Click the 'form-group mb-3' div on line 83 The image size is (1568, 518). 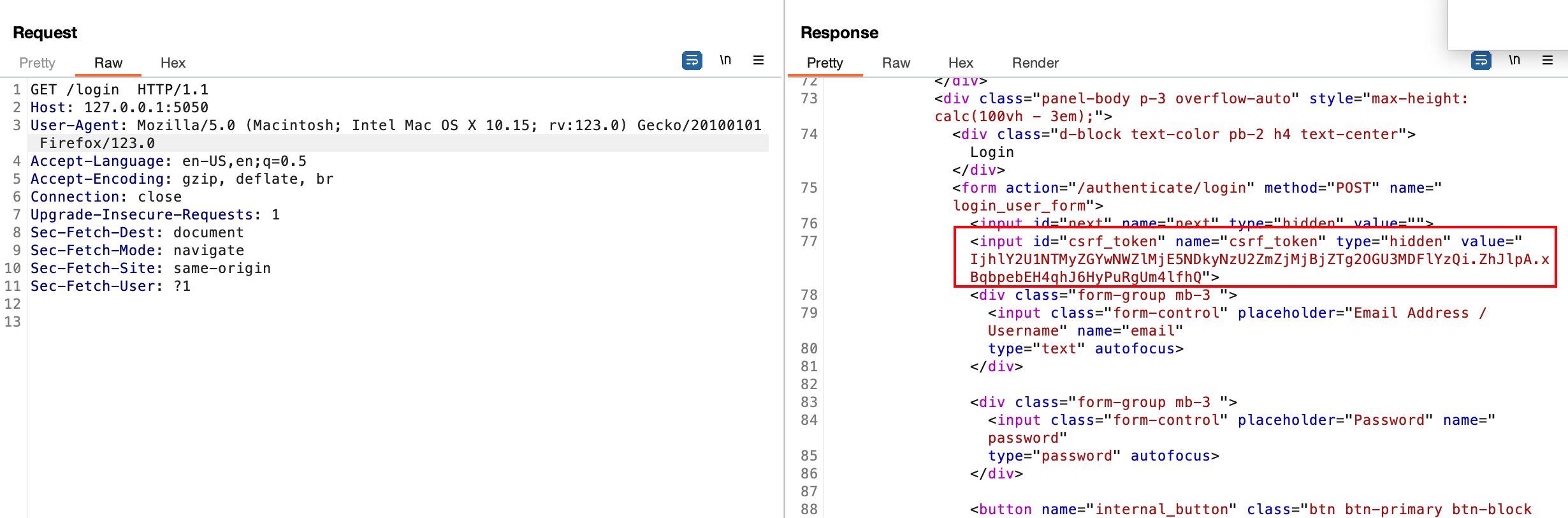click(1103, 403)
